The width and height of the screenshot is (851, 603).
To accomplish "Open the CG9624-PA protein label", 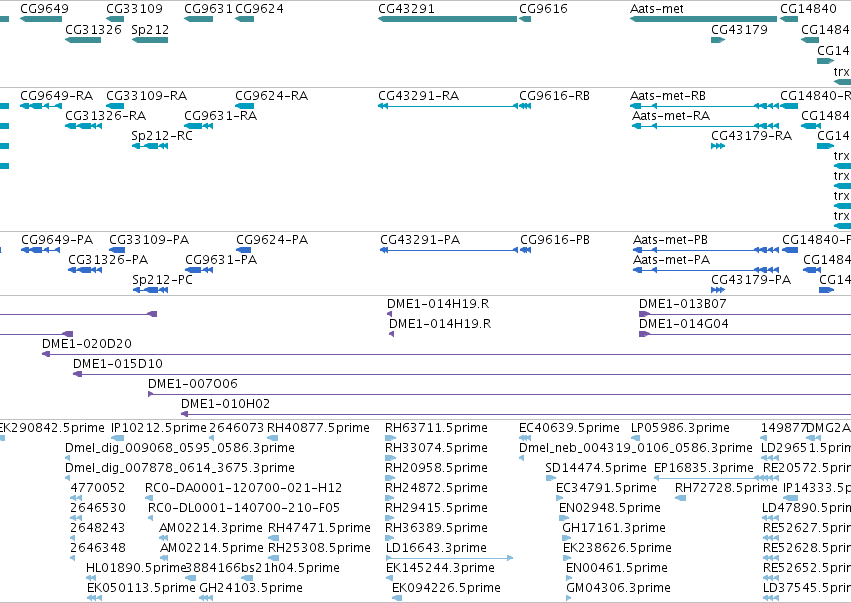I will [x=272, y=239].
